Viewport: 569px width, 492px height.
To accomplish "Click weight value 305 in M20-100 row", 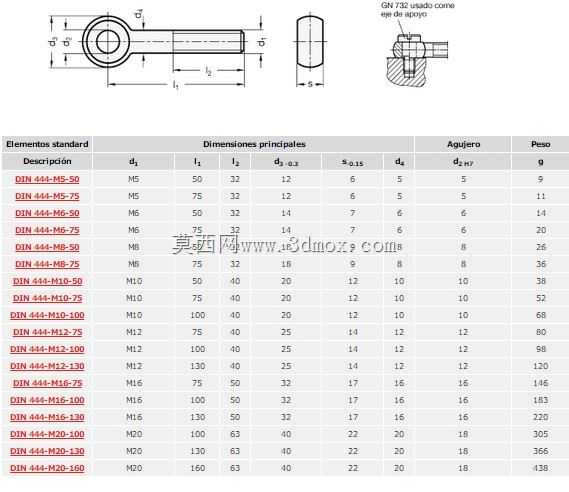I will (541, 434).
